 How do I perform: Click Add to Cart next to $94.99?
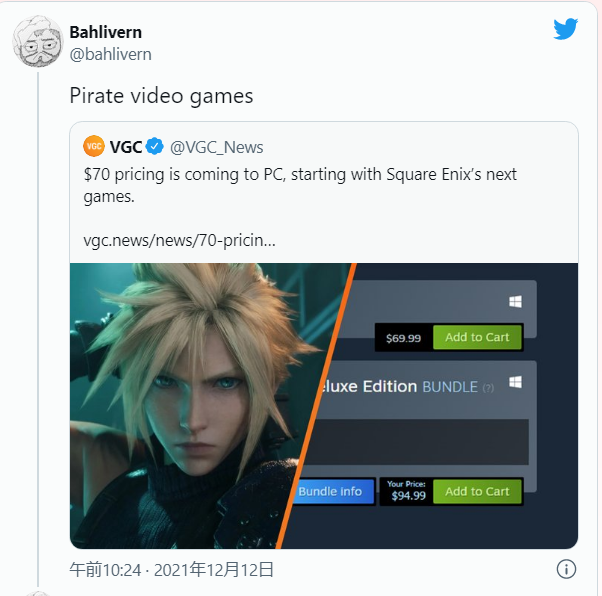(477, 491)
